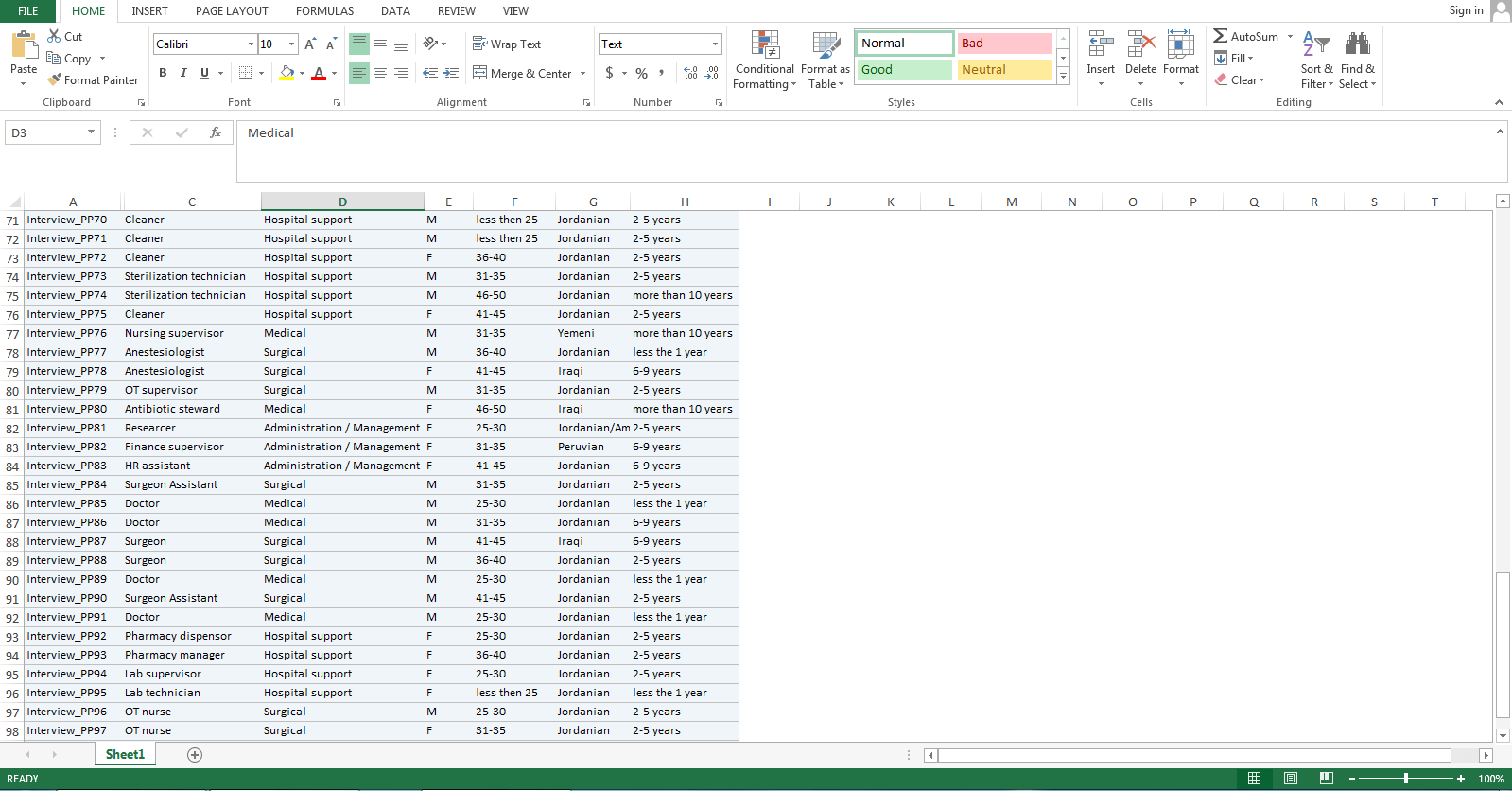Open the Calibri font name dropdown
This screenshot has width=1512, height=791.
click(x=251, y=44)
